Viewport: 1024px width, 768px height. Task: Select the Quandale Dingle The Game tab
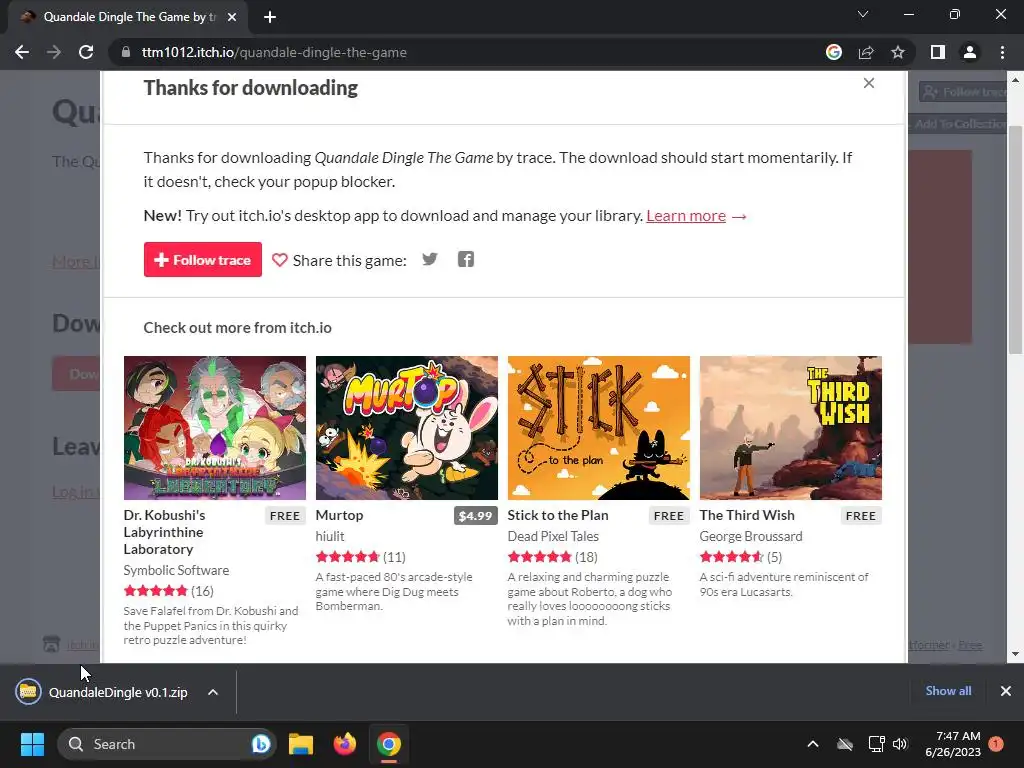[128, 17]
